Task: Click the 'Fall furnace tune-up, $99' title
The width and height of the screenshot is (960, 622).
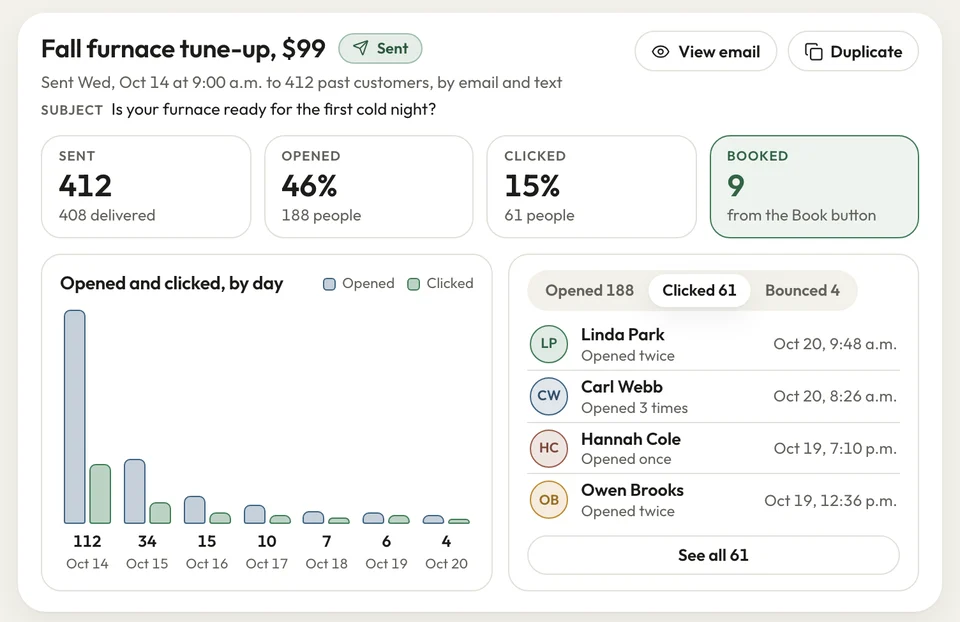Action: (x=183, y=49)
